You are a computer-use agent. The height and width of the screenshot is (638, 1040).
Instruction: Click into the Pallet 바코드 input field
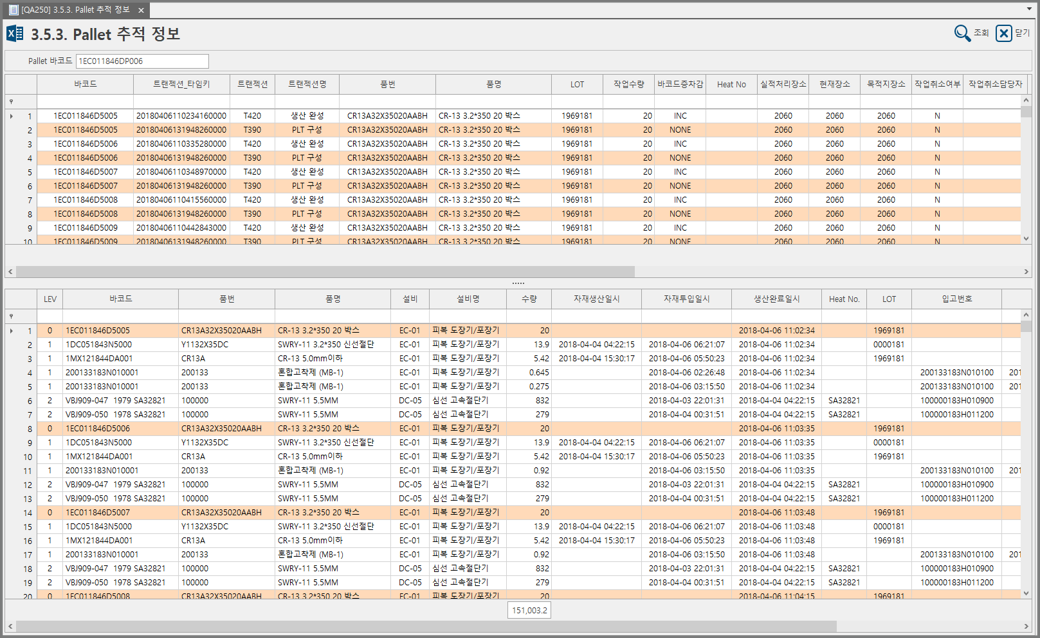click(x=142, y=61)
